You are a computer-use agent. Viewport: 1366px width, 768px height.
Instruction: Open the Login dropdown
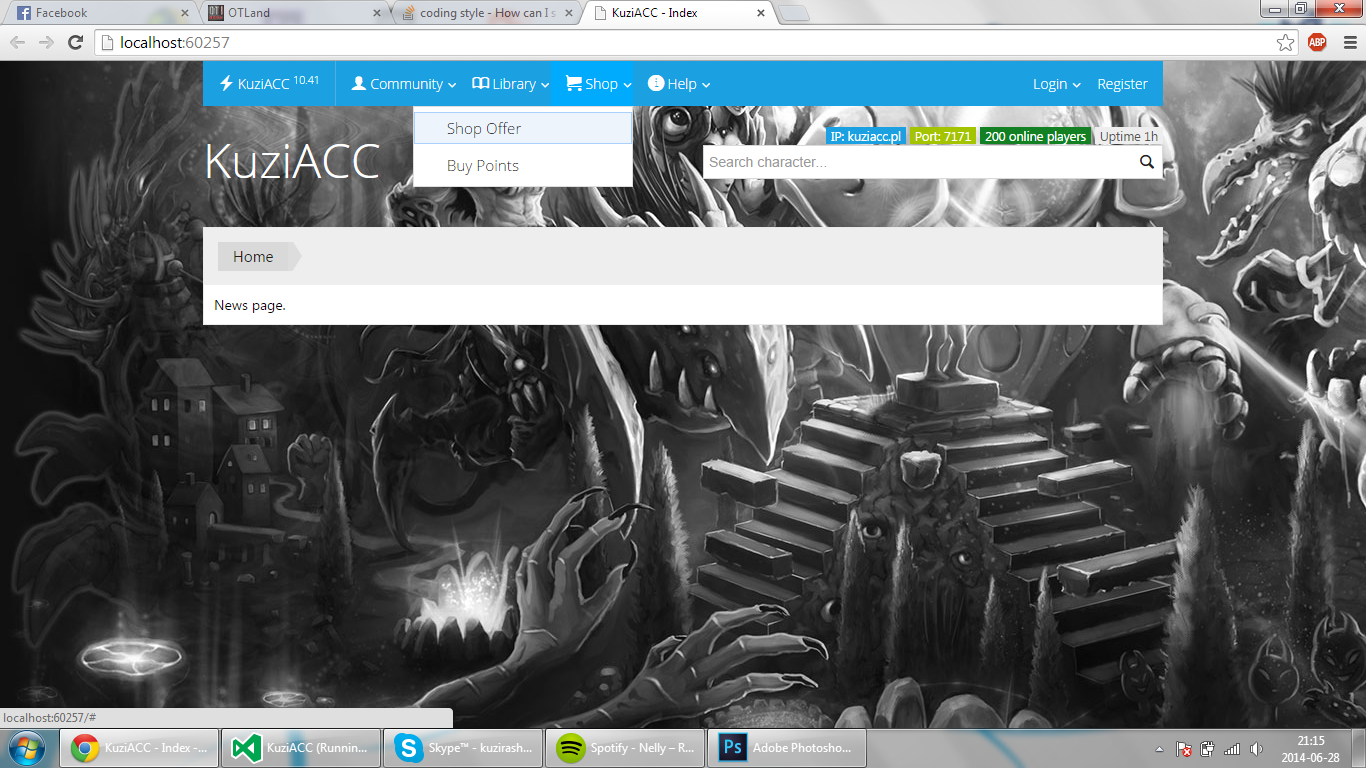1057,84
